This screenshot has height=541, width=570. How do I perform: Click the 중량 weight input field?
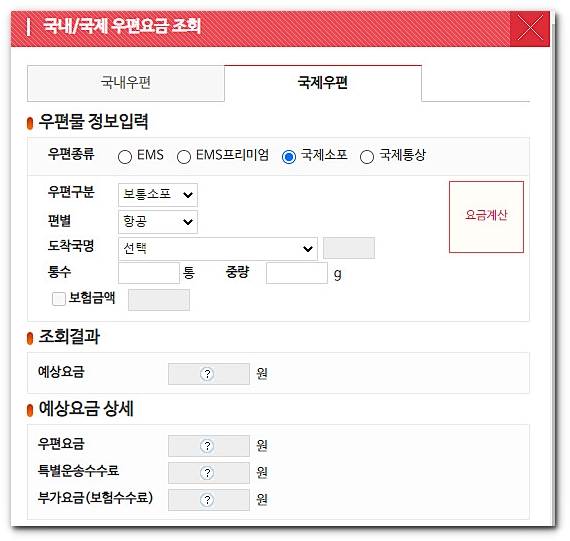coord(297,273)
